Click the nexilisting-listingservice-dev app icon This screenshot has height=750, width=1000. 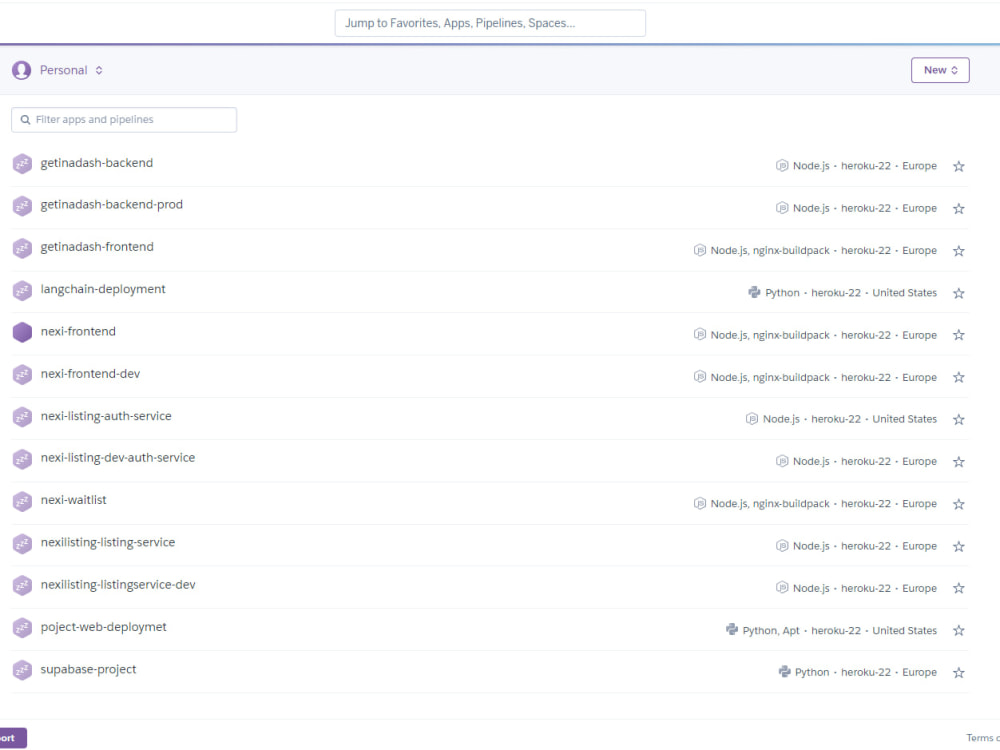[22, 585]
